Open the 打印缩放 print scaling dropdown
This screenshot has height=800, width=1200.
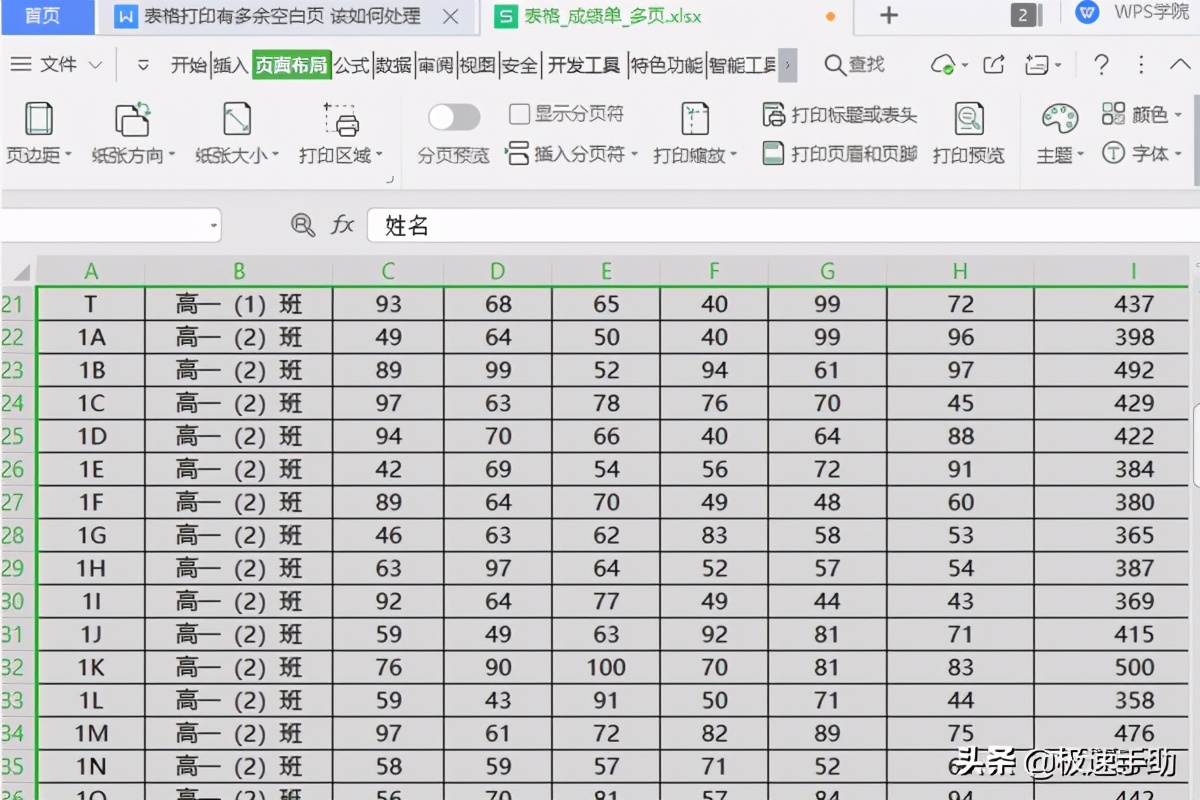pos(696,153)
